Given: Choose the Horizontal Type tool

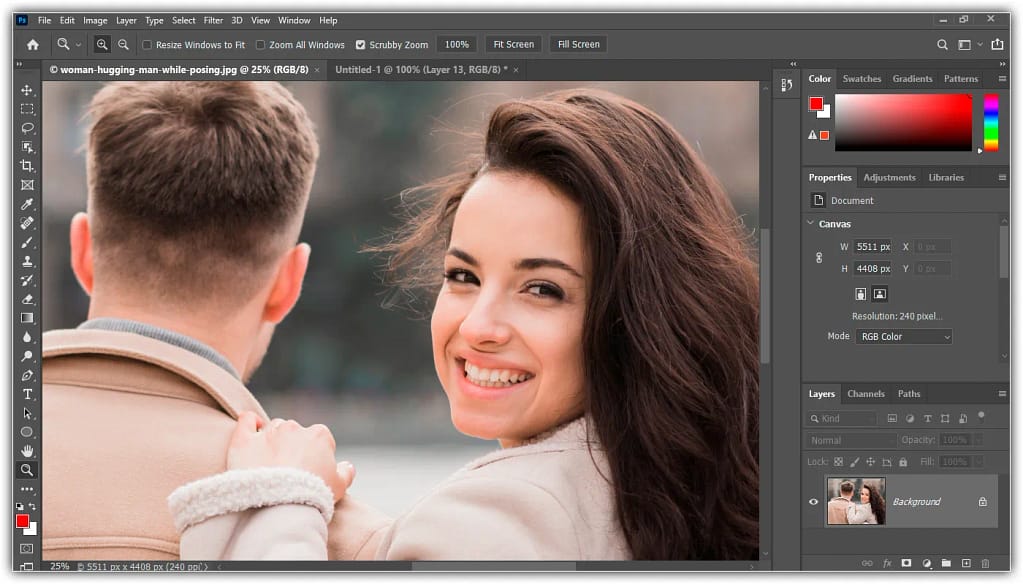Looking at the screenshot, I should tap(27, 394).
